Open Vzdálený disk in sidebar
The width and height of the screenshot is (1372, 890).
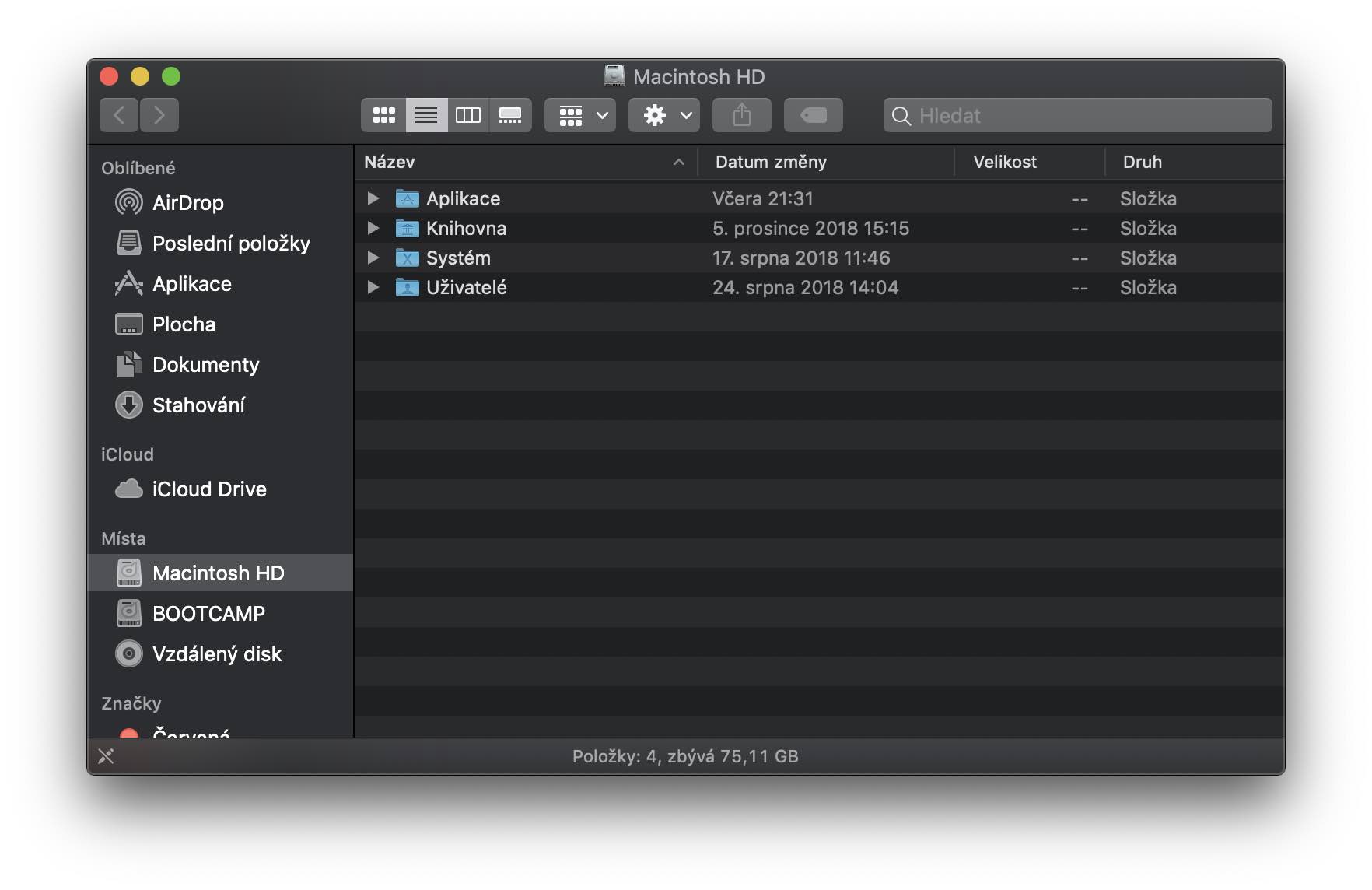(x=221, y=654)
